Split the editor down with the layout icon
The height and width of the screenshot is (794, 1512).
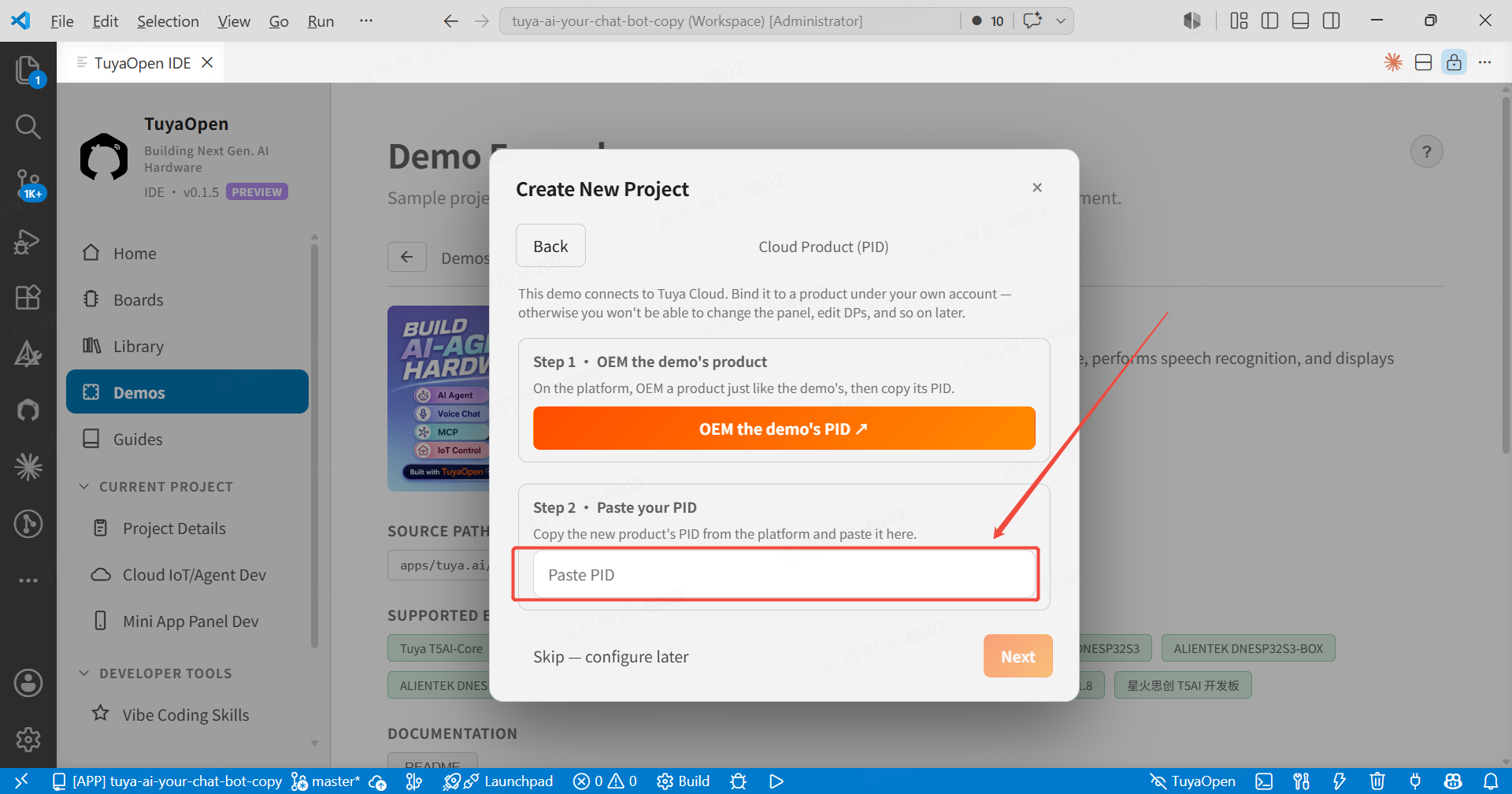click(x=1423, y=62)
